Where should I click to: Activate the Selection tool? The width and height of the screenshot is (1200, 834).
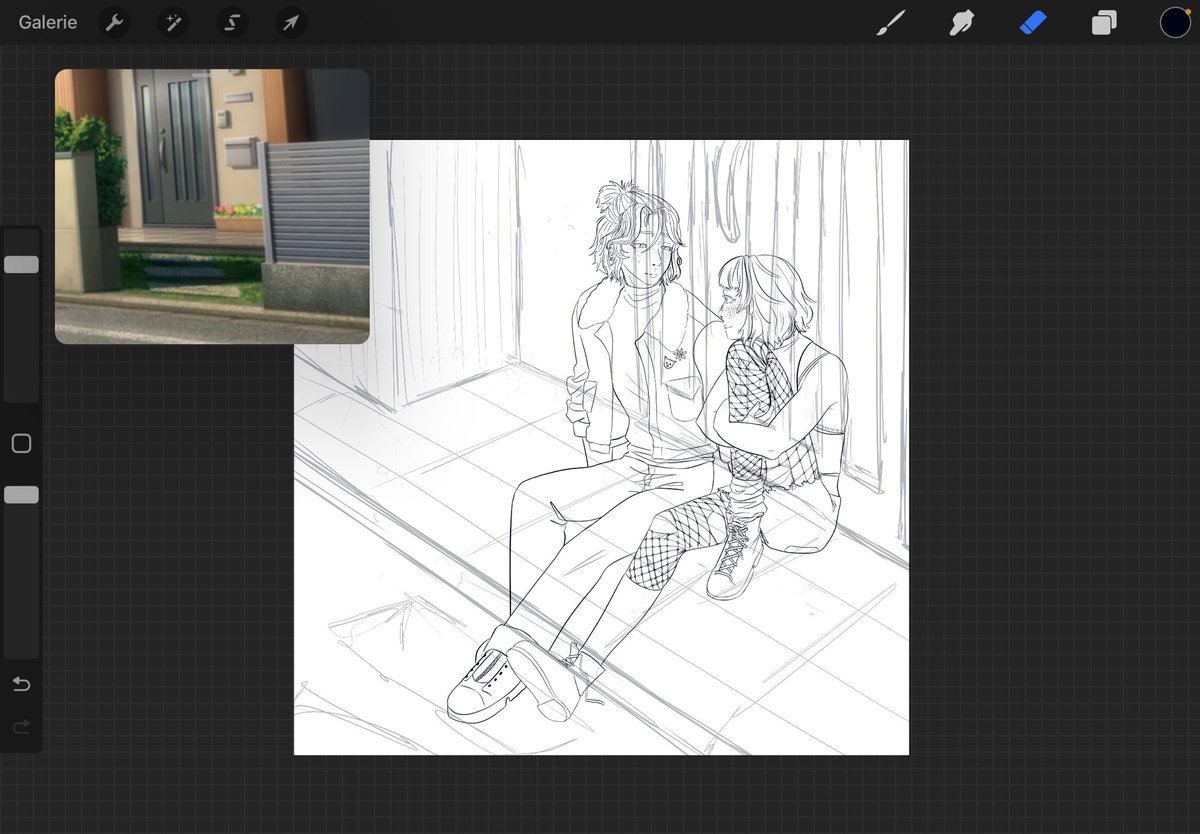click(x=232, y=22)
